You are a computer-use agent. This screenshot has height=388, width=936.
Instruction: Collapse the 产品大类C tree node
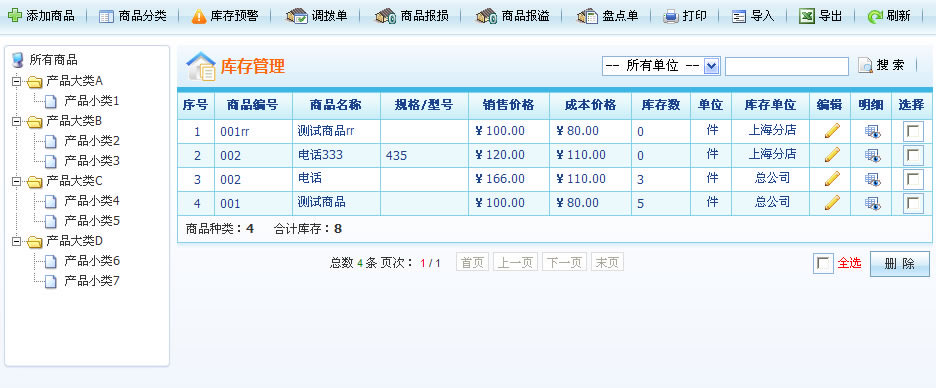click(x=16, y=181)
